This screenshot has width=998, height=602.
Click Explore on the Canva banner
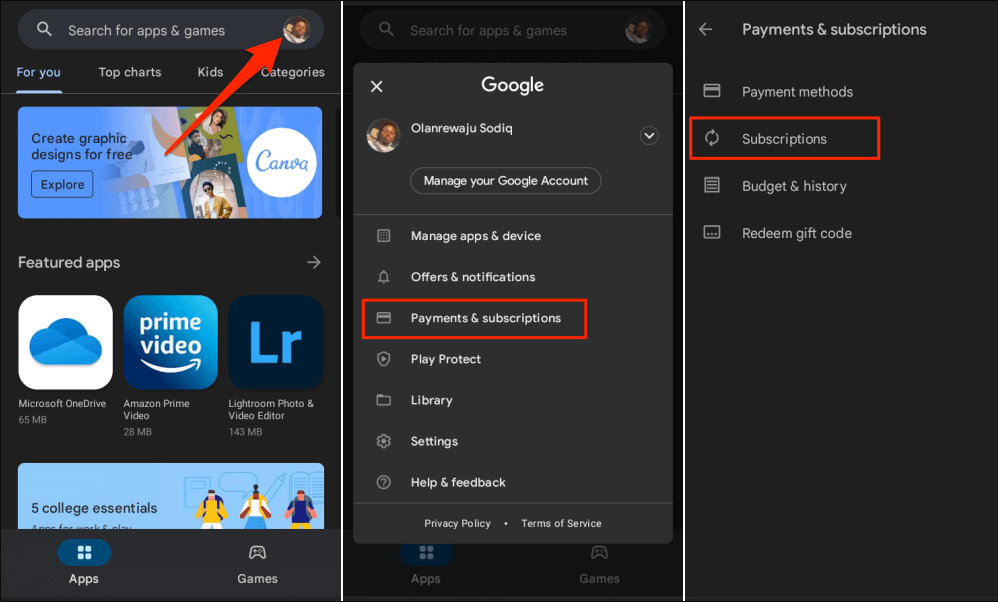[x=62, y=185]
